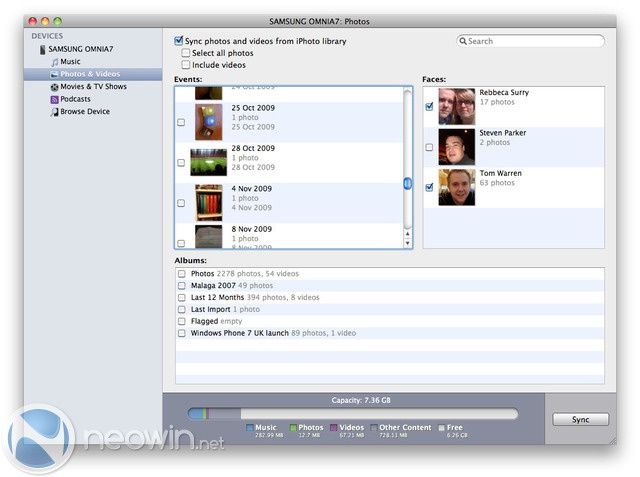Viewport: 640px width, 477px height.
Task: Open Music in the sidebar
Action: coord(70,62)
